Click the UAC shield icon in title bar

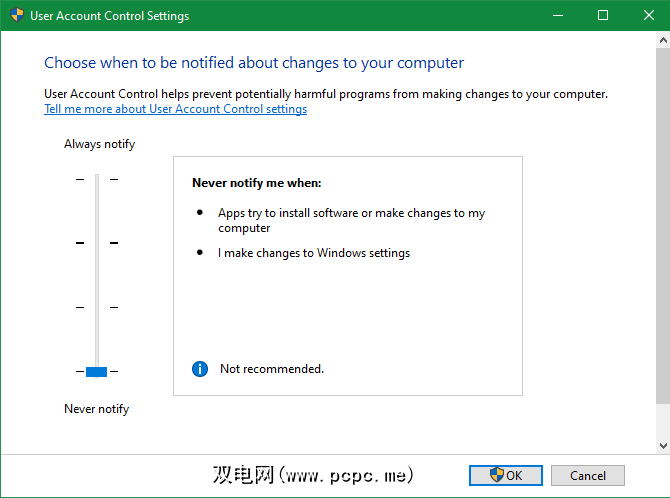coord(17,15)
